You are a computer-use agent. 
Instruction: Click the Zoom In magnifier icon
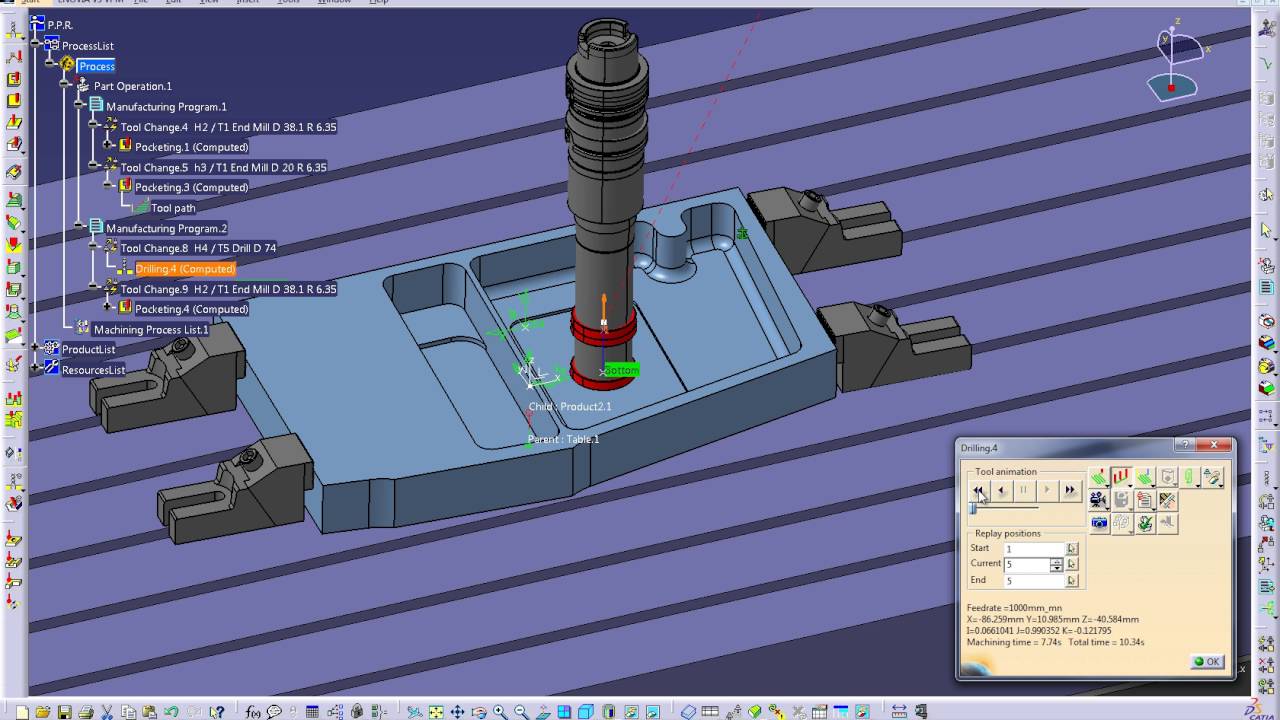click(500, 712)
